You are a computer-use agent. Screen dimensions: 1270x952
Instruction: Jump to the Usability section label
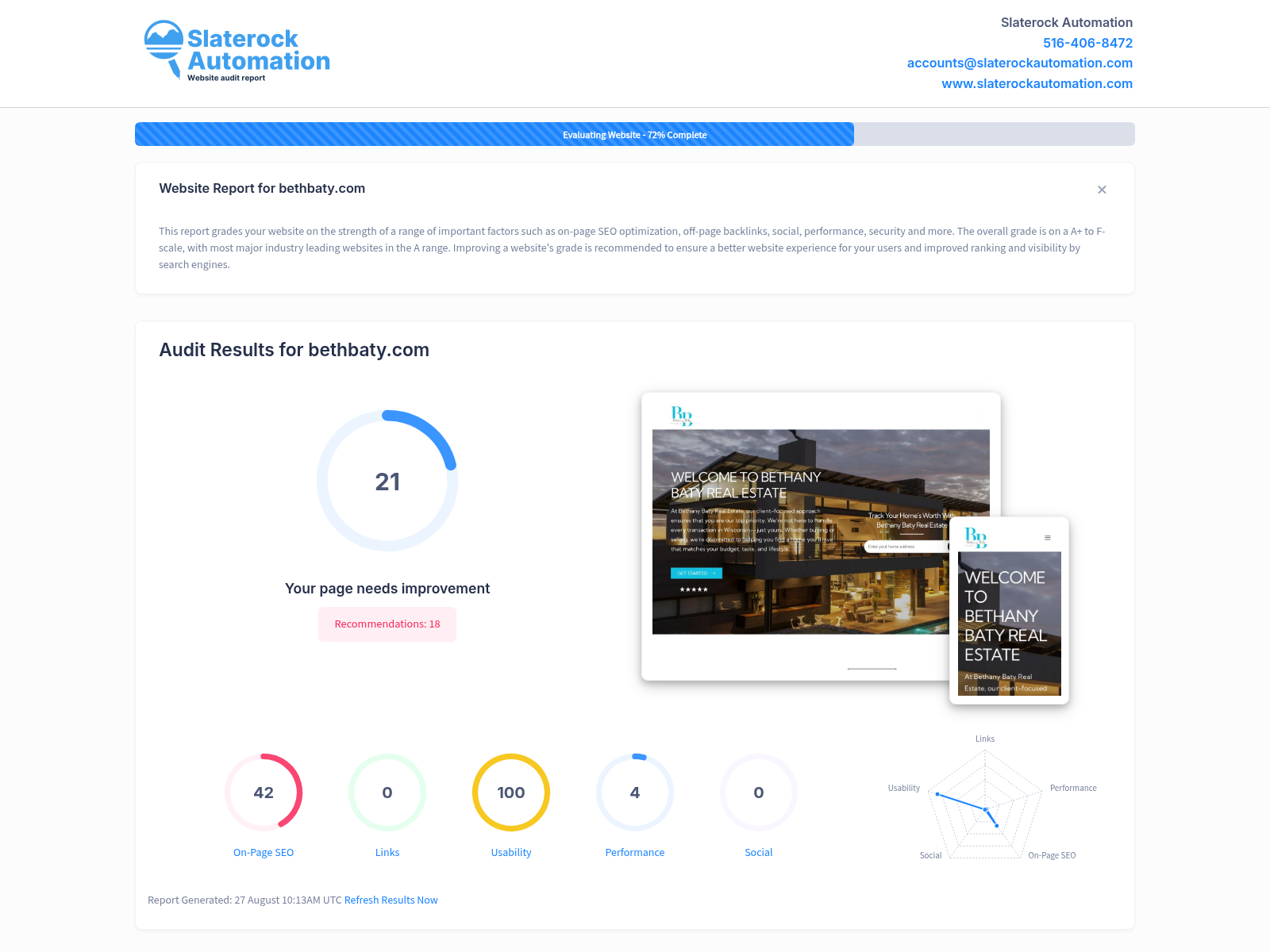[x=511, y=852]
